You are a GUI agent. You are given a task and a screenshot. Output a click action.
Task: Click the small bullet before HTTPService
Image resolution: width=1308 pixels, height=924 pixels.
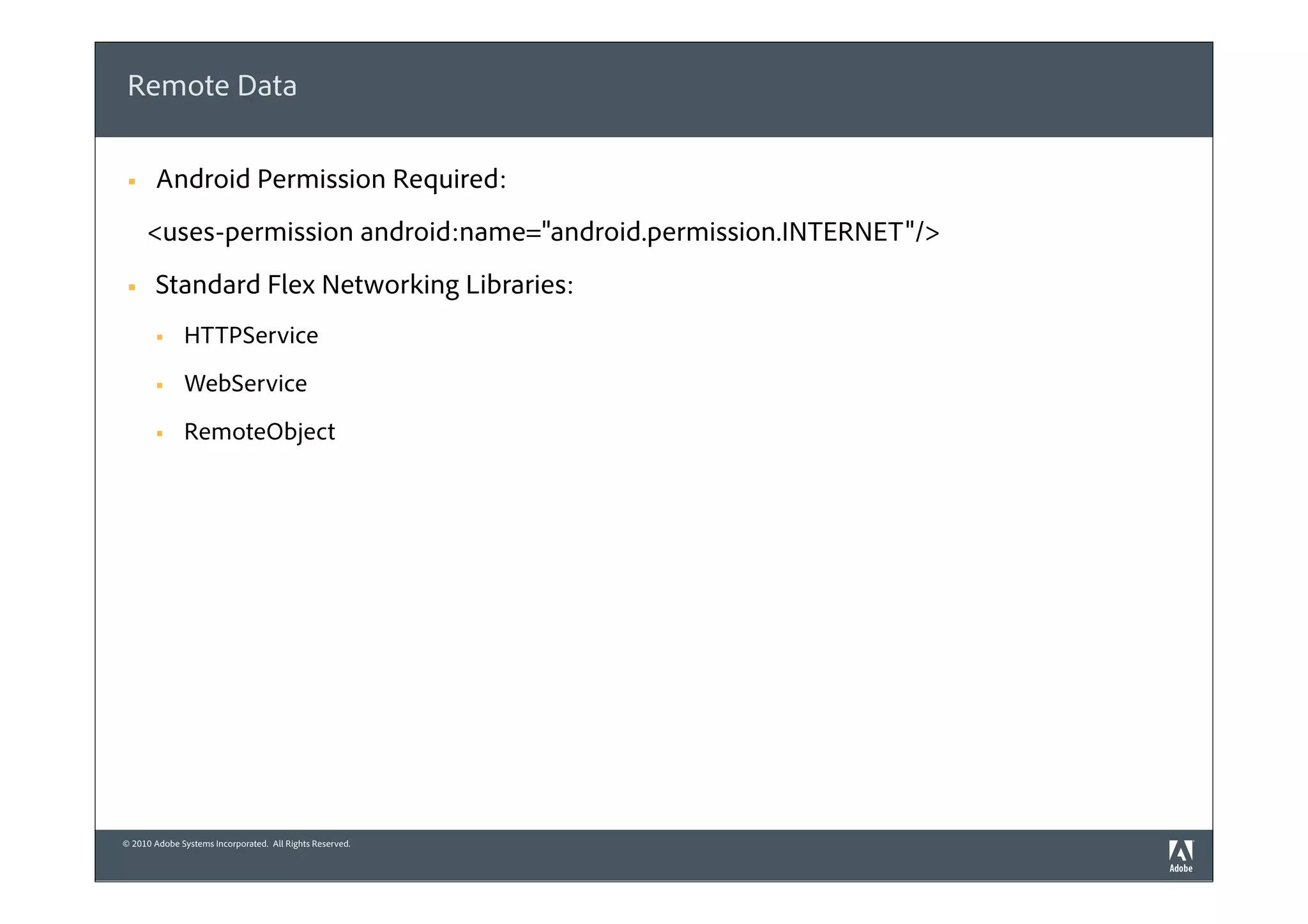tap(160, 337)
